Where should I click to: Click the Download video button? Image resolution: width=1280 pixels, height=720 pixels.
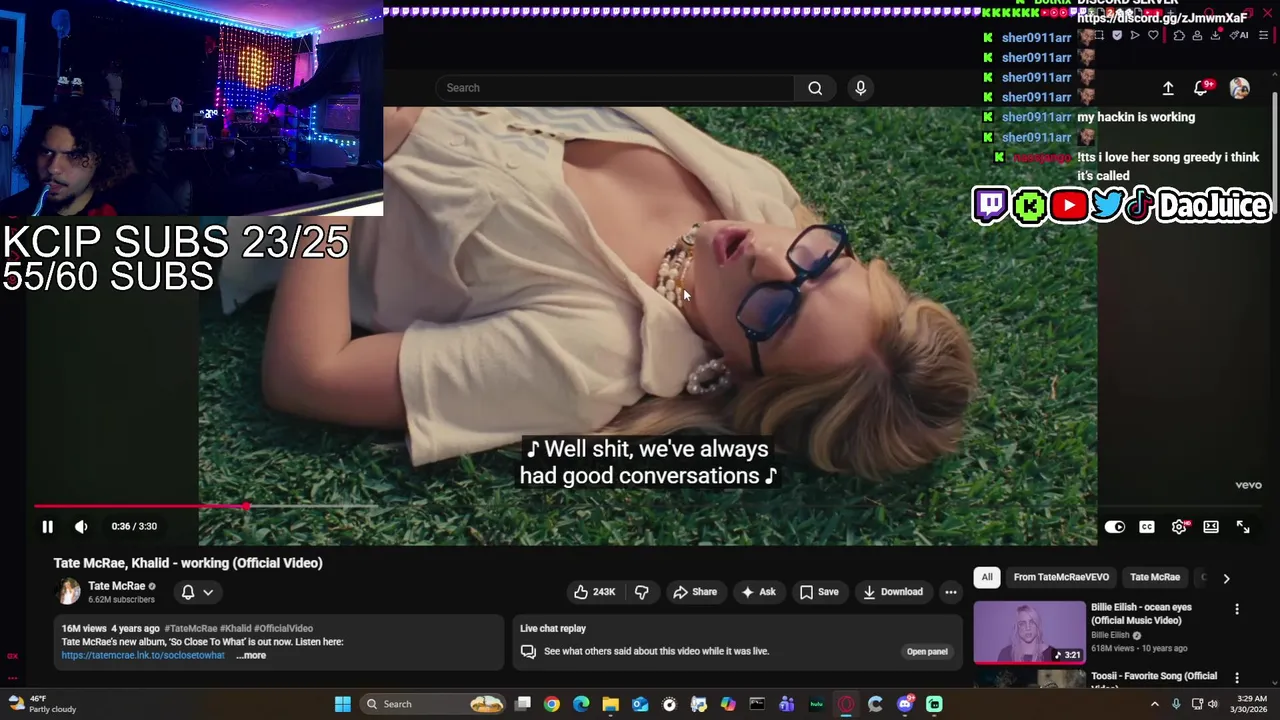[x=893, y=592]
